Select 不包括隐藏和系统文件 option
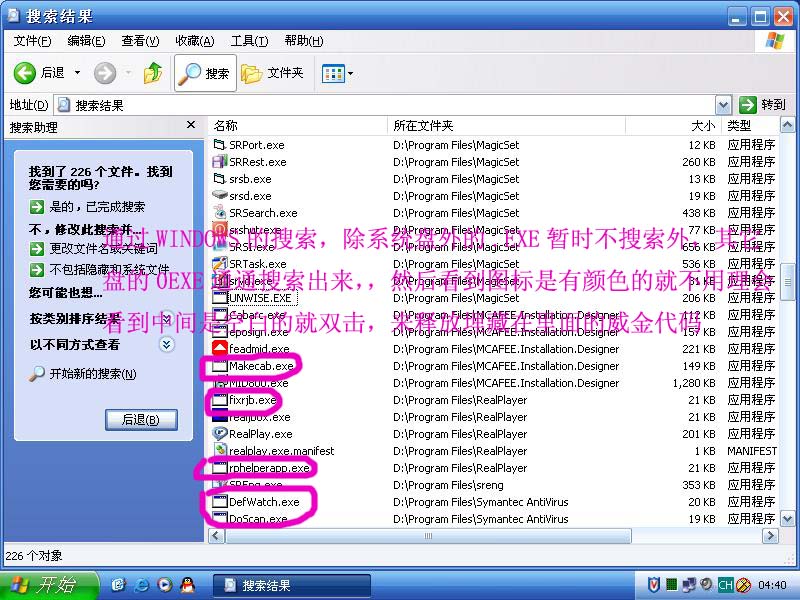This screenshot has height=600, width=800. tap(99, 269)
